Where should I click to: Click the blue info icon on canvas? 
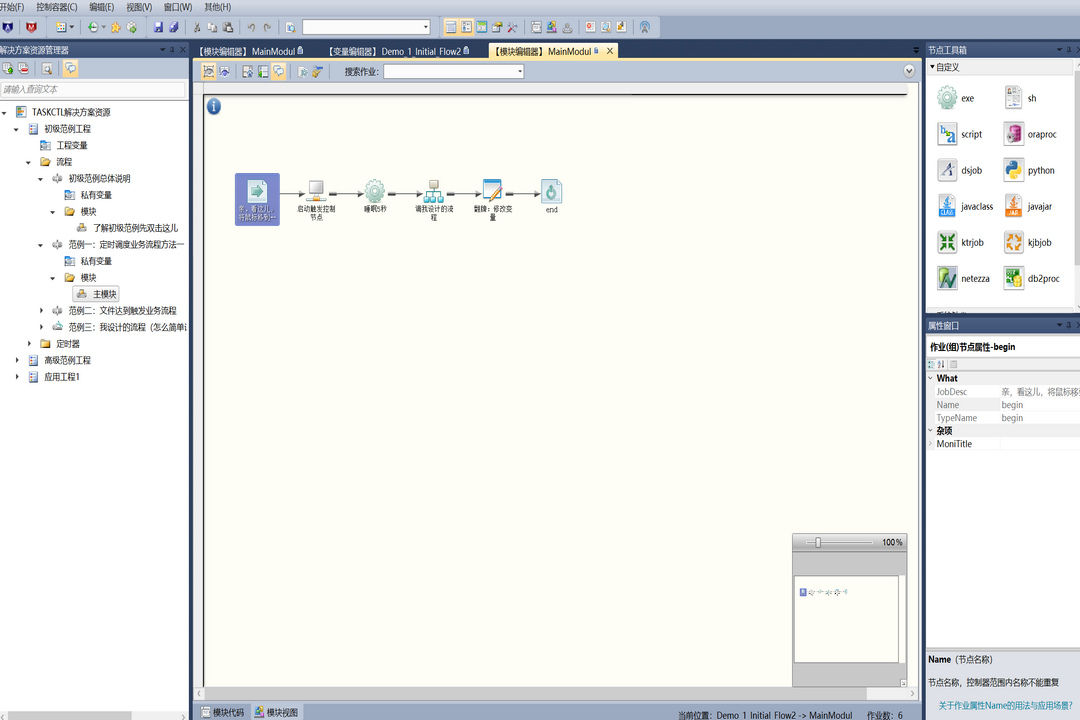pyautogui.click(x=214, y=107)
